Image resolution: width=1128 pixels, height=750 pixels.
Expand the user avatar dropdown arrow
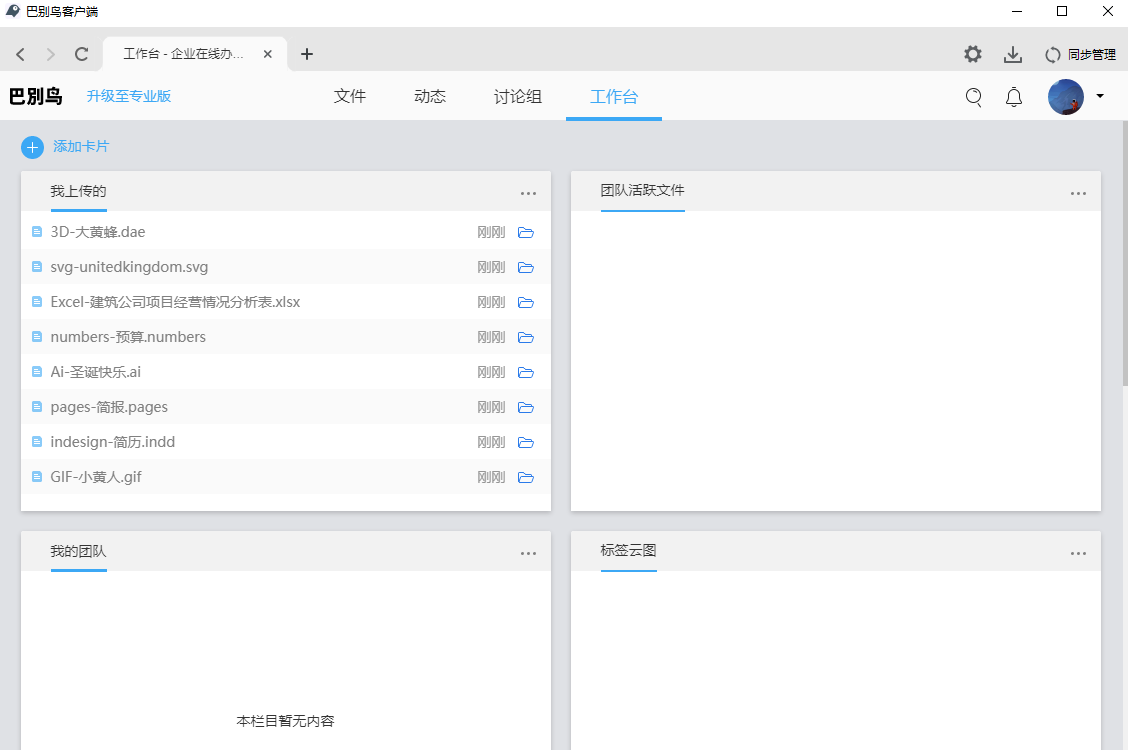pyautogui.click(x=1100, y=97)
